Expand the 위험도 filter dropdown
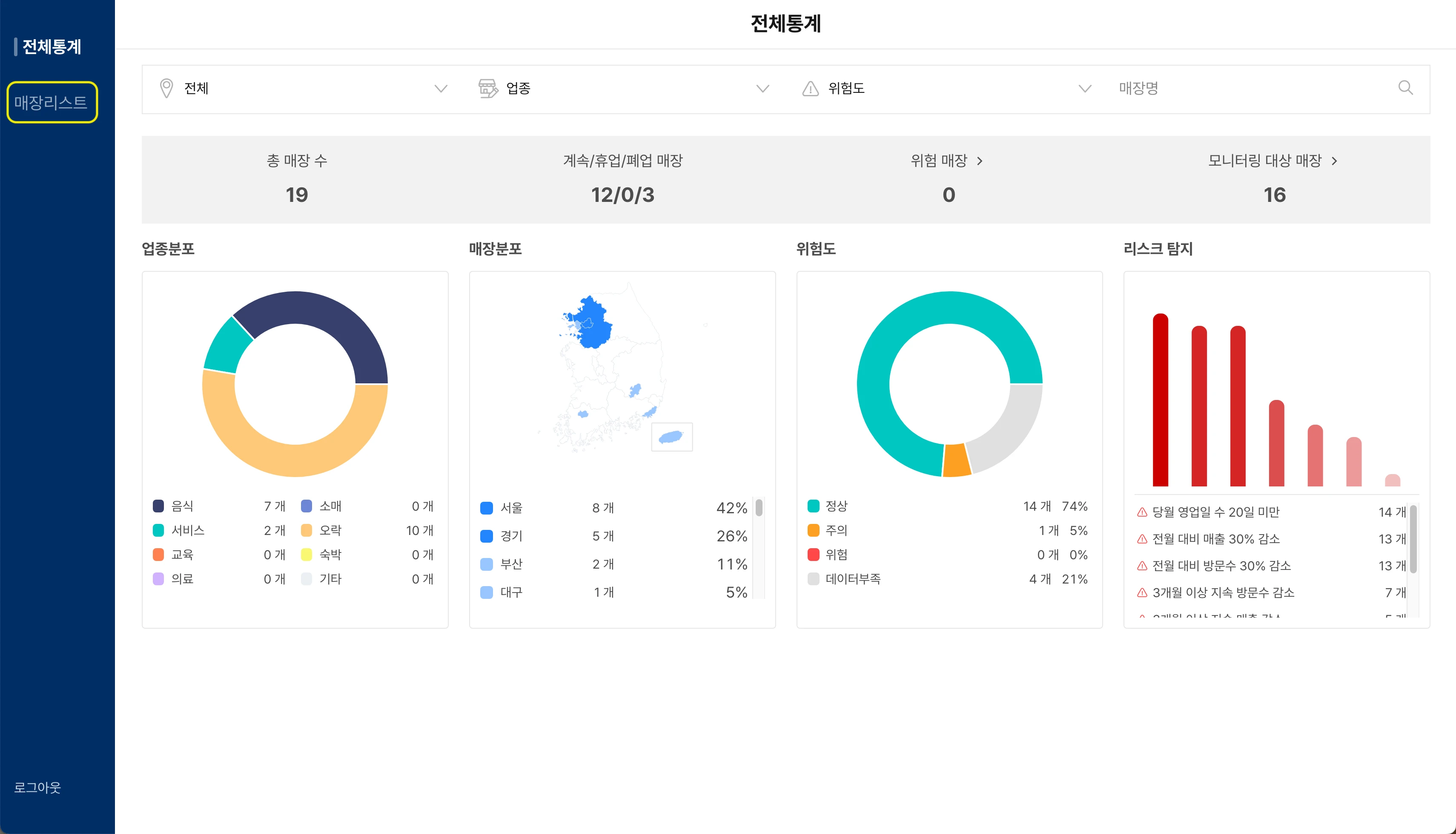Screen dimensions: 1456x834 [1085, 88]
